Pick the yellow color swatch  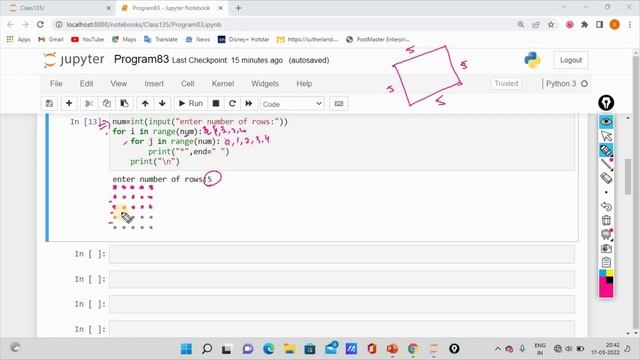(x=610, y=273)
